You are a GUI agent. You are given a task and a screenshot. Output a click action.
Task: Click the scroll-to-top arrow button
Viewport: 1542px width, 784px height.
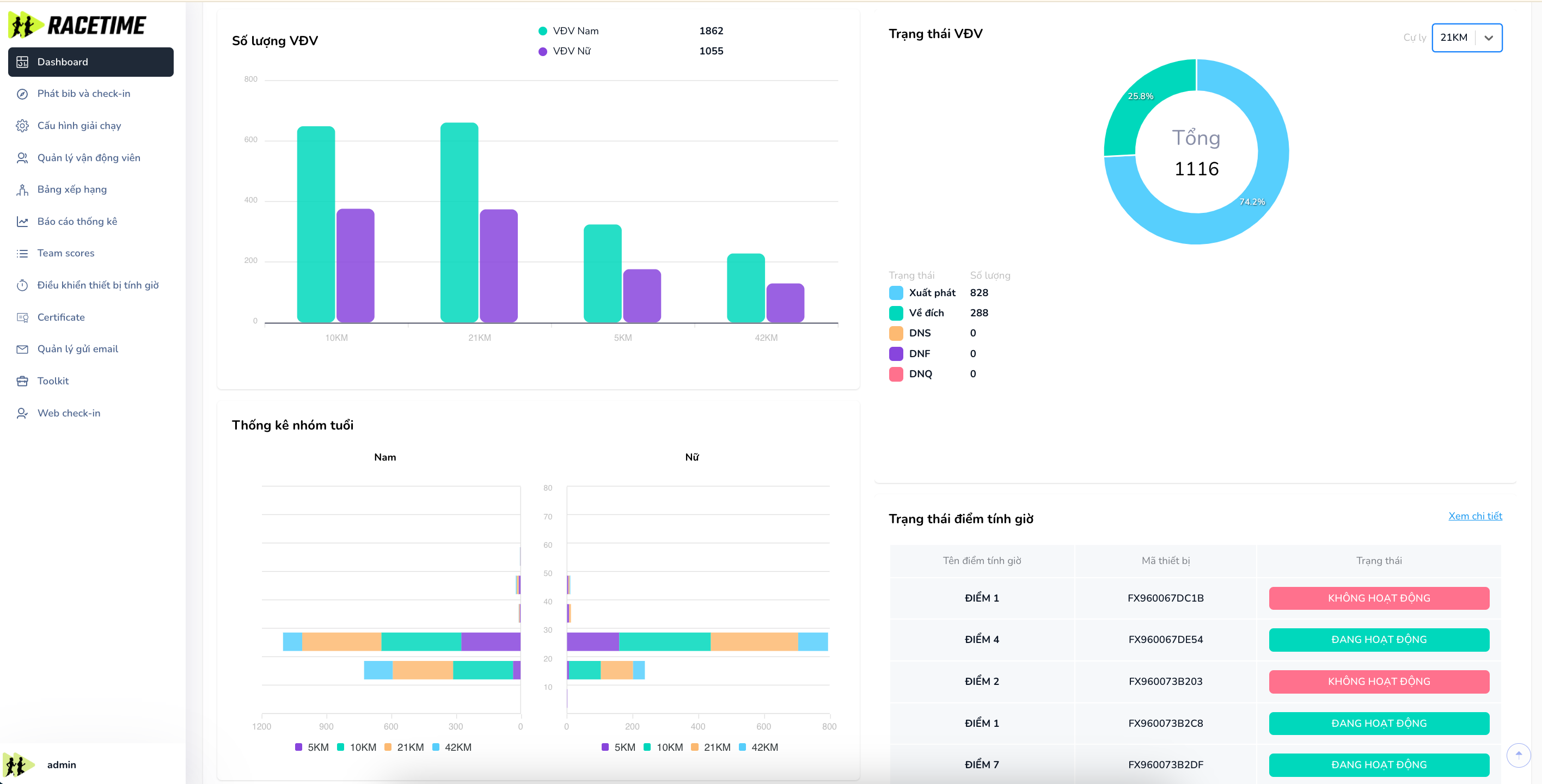pos(1518,755)
